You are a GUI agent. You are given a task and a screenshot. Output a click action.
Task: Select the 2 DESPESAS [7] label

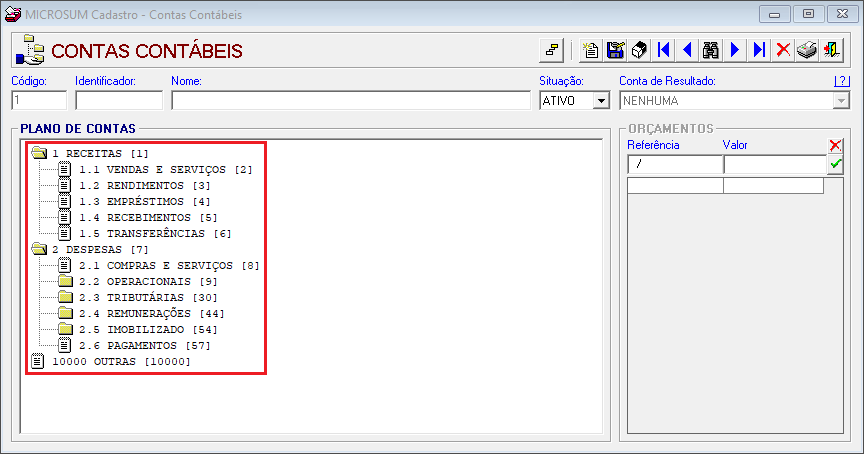[100, 250]
